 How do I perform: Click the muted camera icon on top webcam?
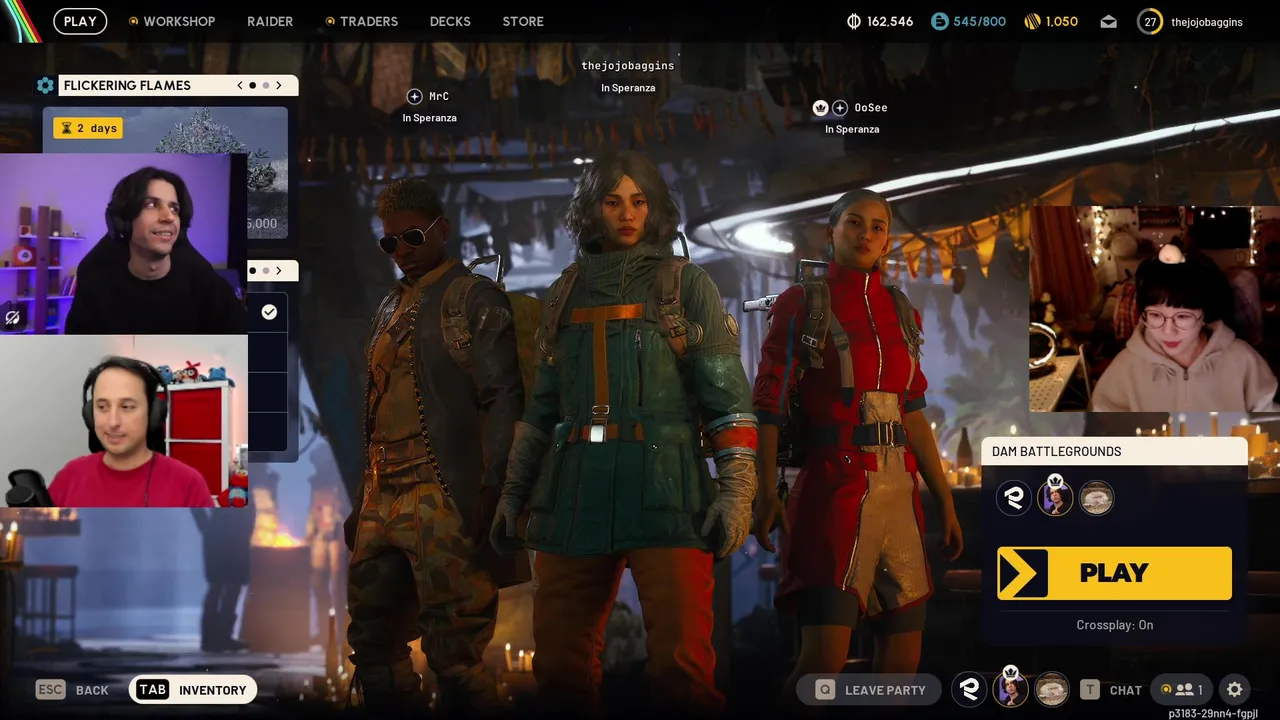click(12, 318)
